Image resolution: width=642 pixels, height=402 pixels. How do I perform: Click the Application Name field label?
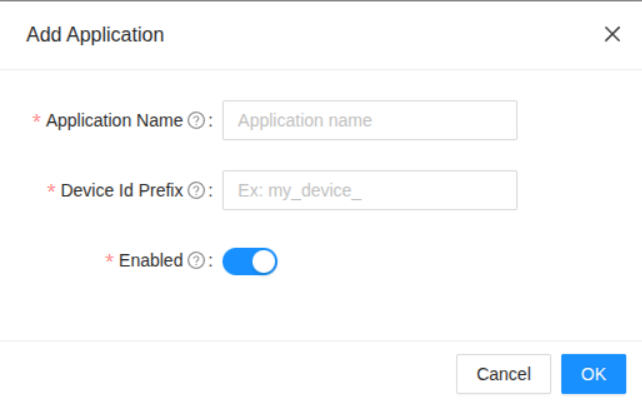coord(114,121)
